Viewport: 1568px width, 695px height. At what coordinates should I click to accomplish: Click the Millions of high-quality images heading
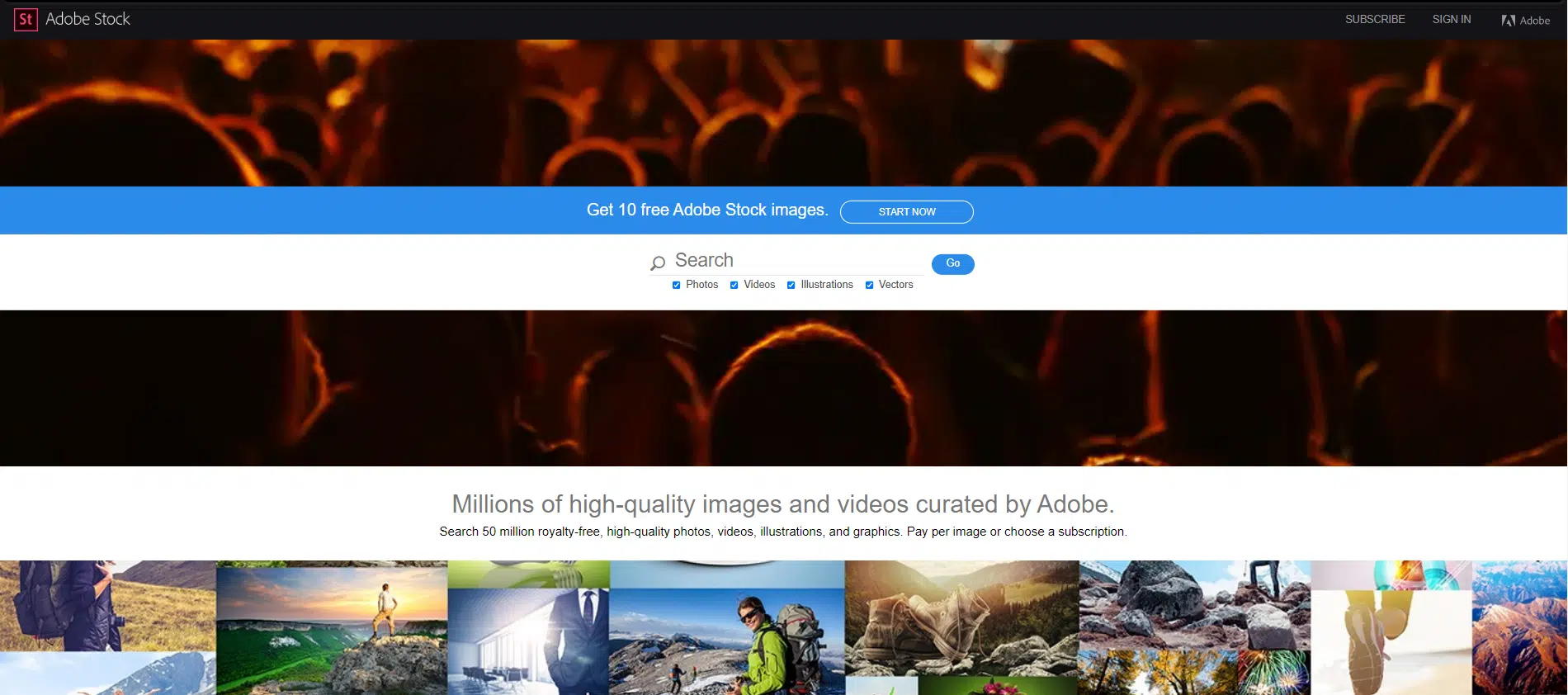783,504
